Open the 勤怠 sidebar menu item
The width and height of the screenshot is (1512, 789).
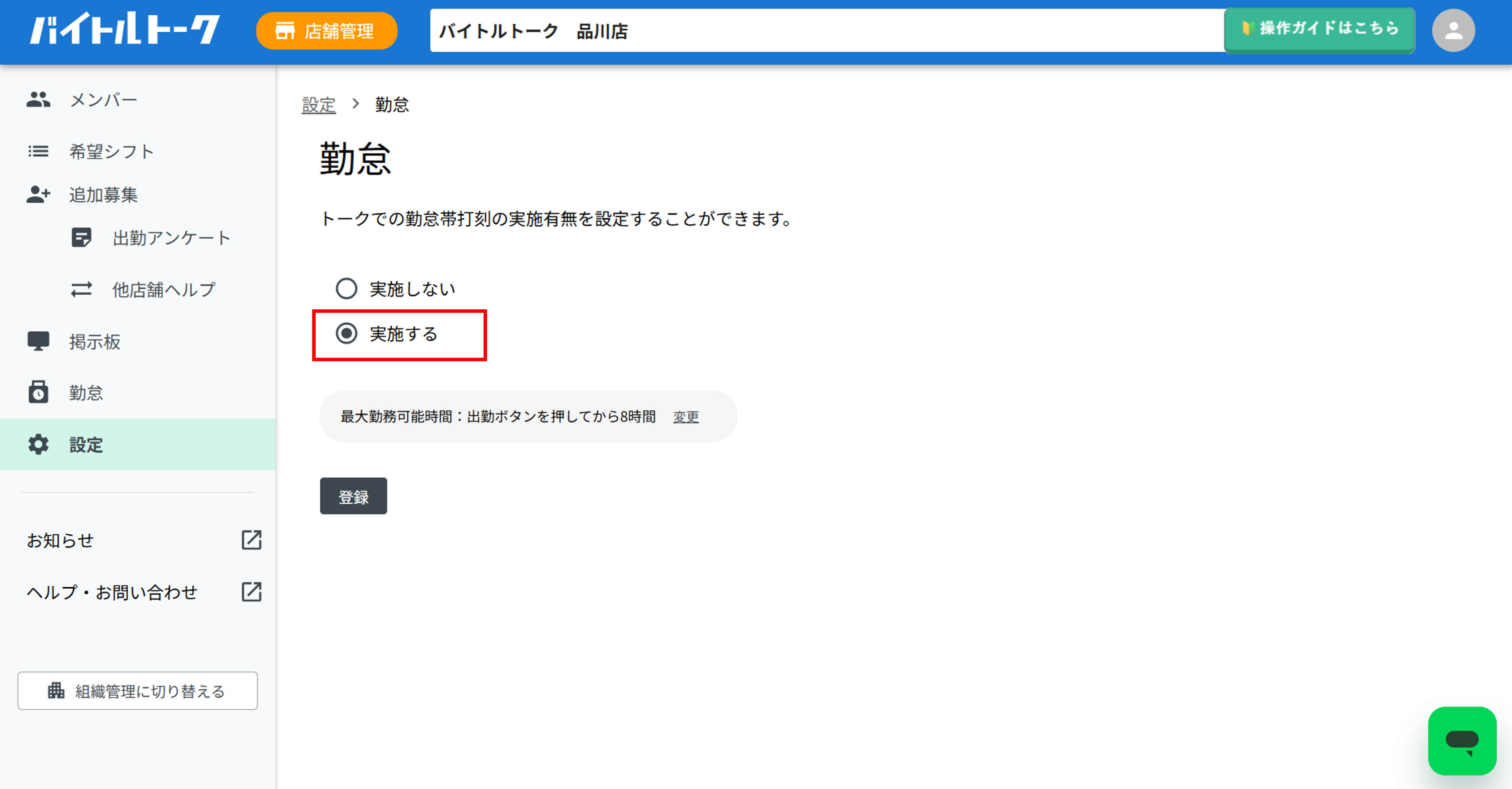pyautogui.click(x=137, y=392)
